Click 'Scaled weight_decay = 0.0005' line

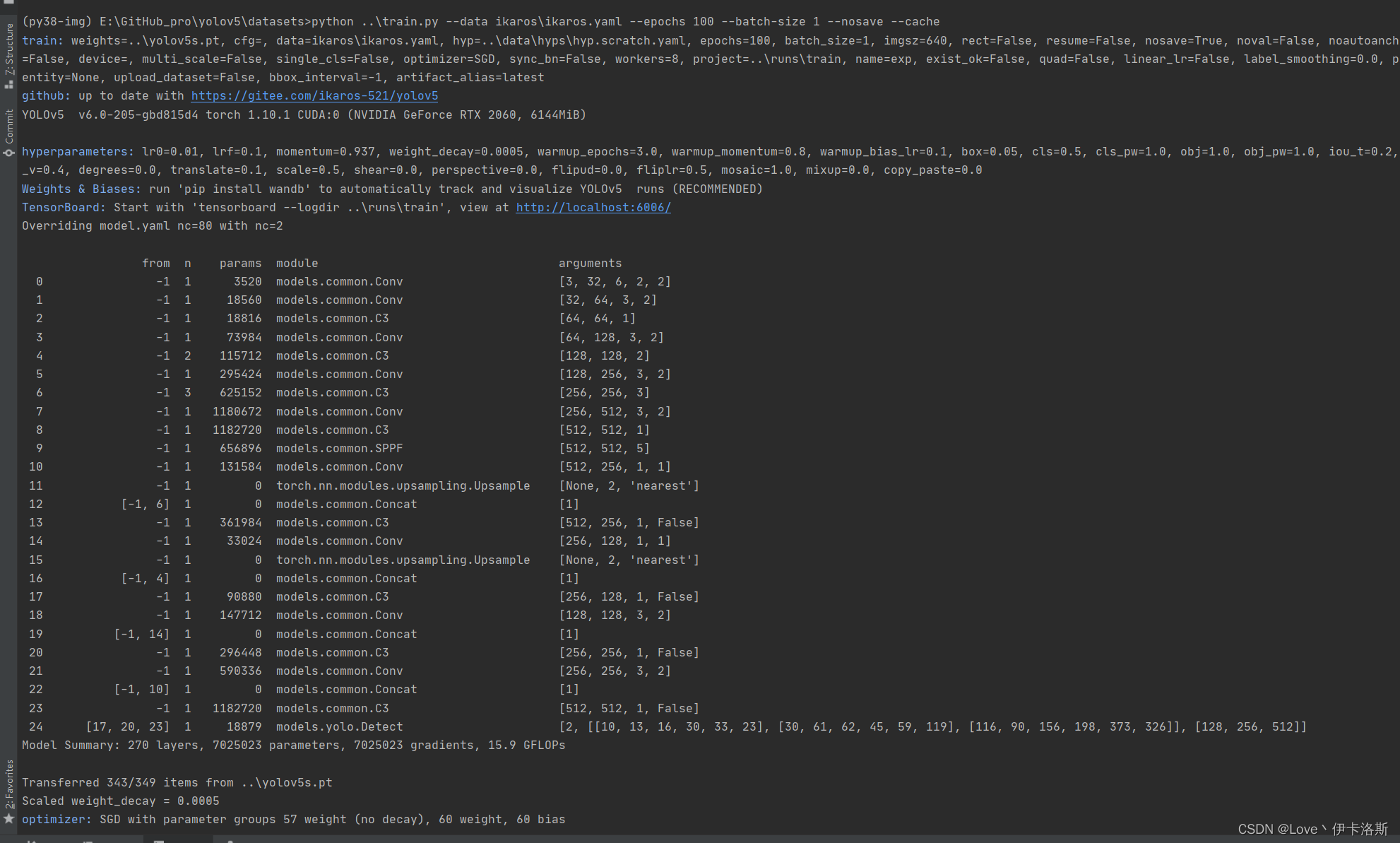(121, 801)
